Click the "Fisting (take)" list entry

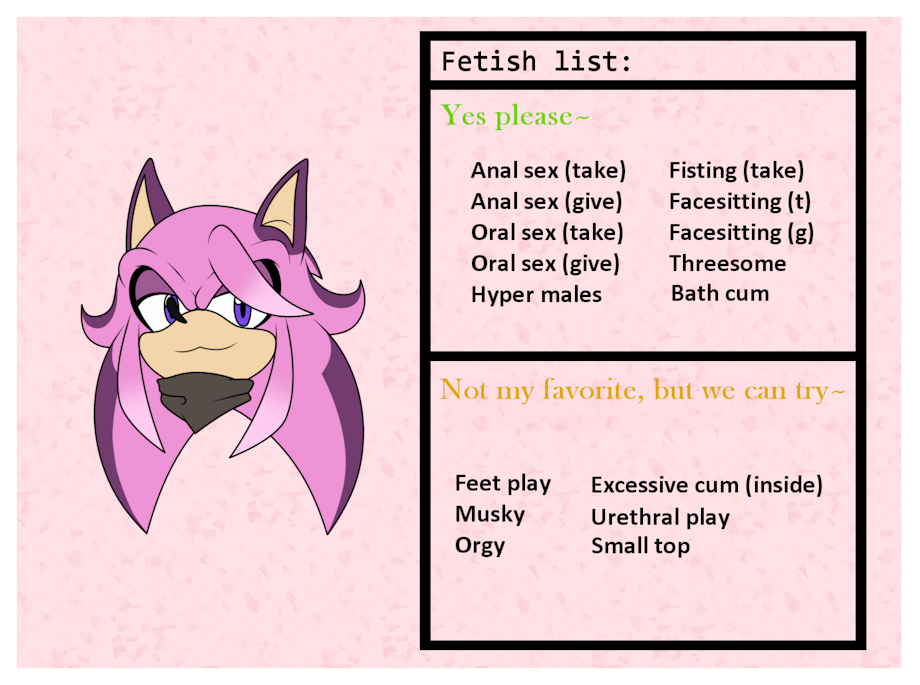coord(736,171)
